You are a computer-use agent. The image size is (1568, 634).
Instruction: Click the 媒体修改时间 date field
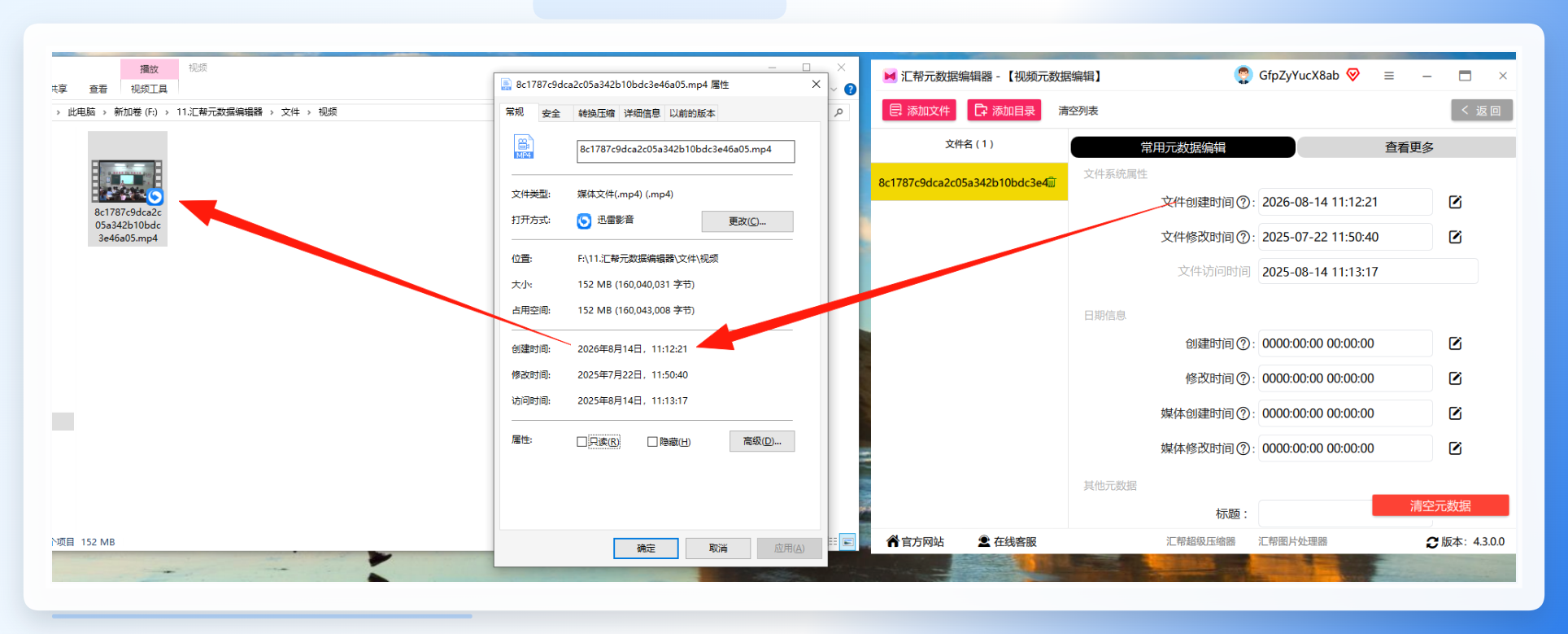point(1345,448)
